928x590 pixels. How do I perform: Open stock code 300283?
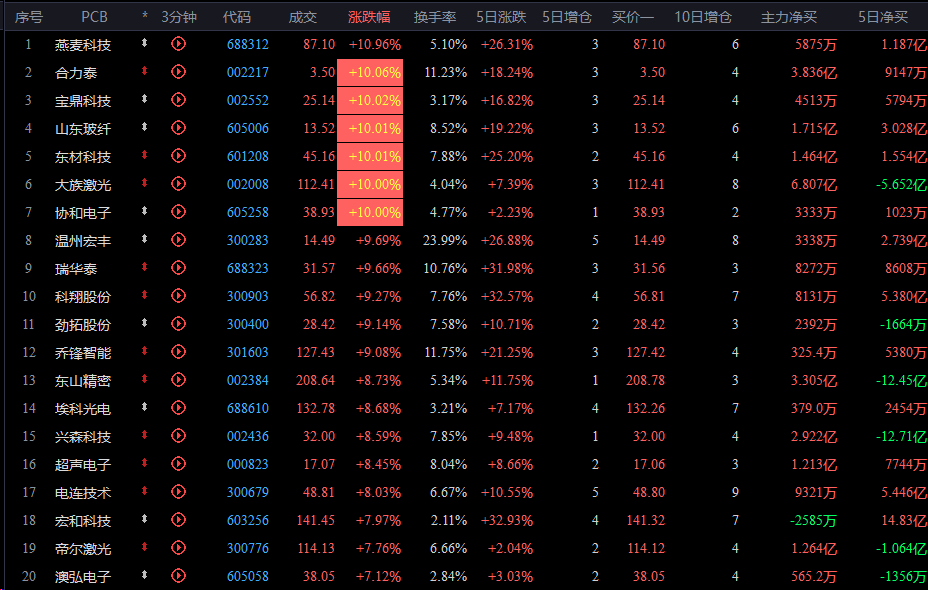(247, 240)
